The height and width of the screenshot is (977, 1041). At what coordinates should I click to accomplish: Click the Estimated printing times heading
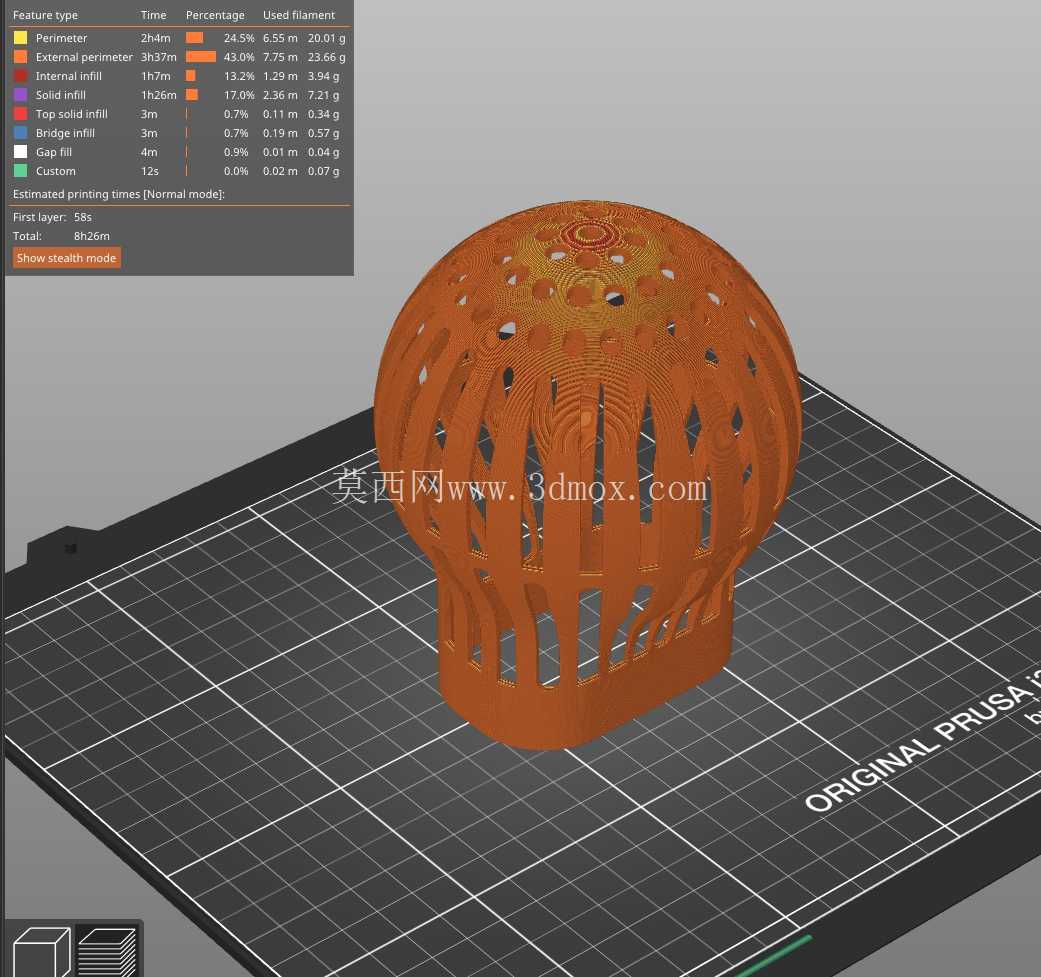coord(119,194)
